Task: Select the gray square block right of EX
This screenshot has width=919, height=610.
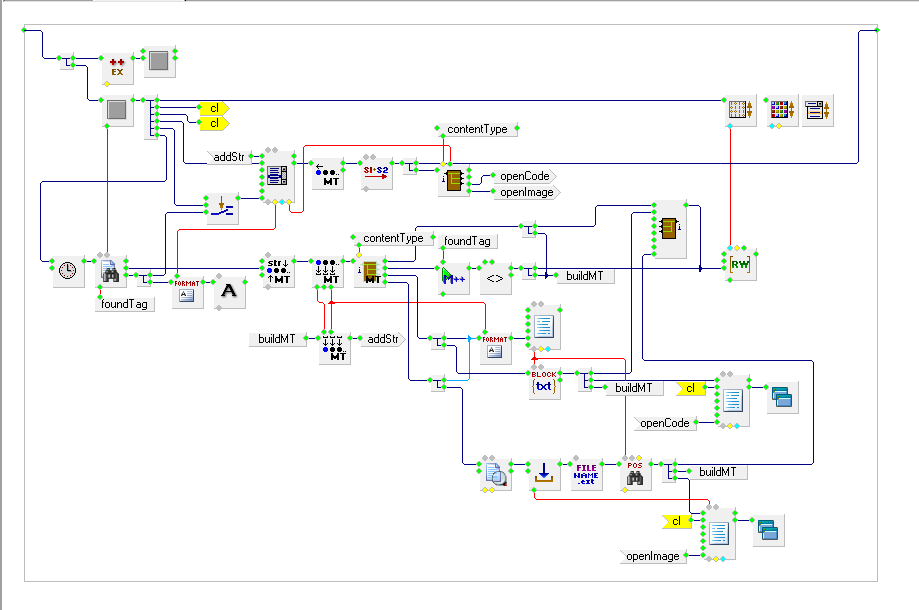Action: pyautogui.click(x=159, y=61)
